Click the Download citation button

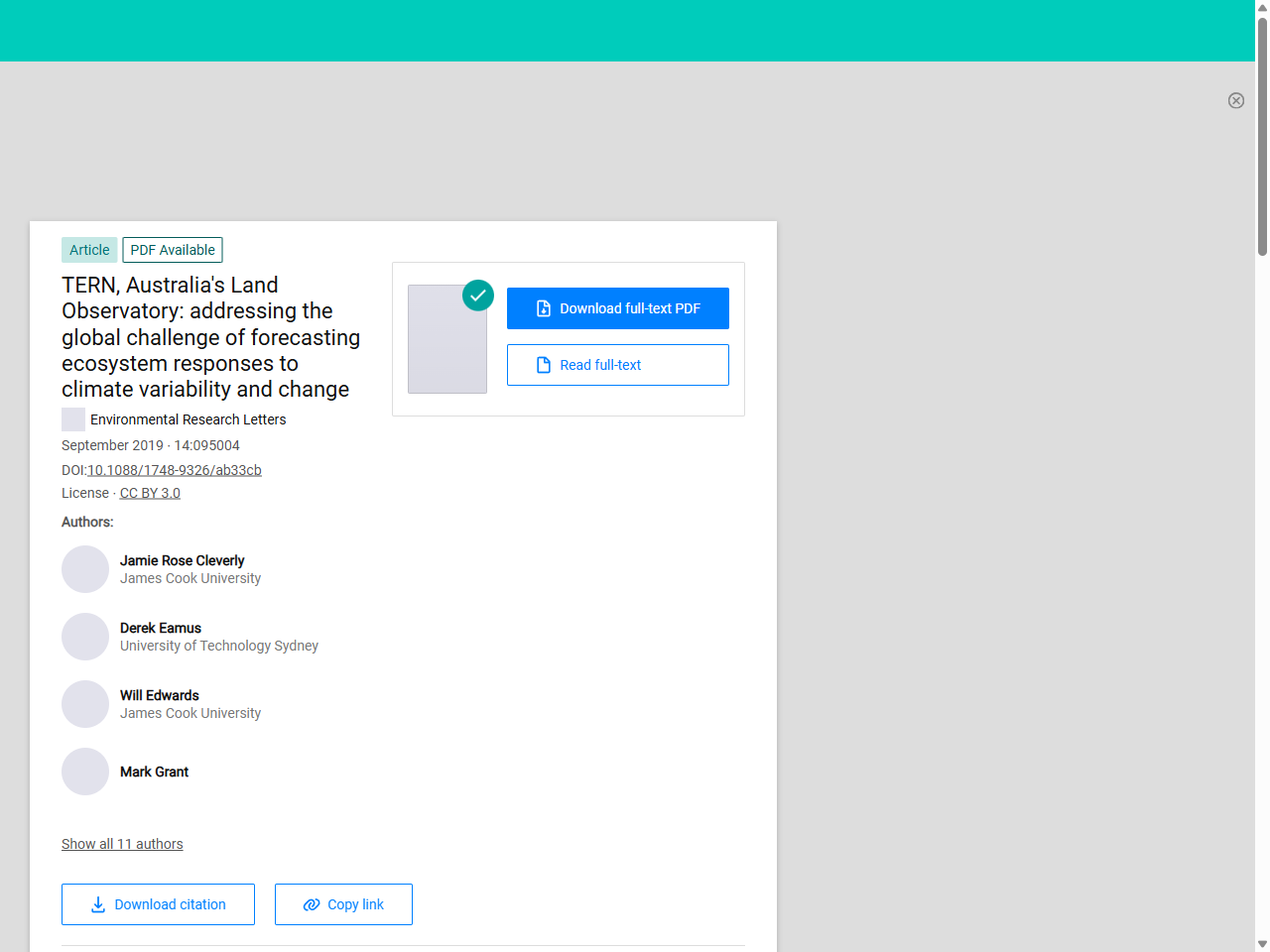[x=158, y=904]
